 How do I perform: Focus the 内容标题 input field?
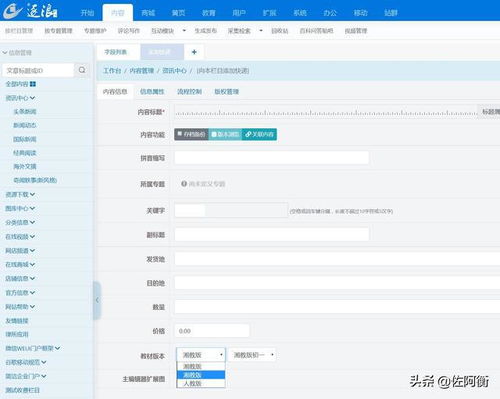point(326,112)
